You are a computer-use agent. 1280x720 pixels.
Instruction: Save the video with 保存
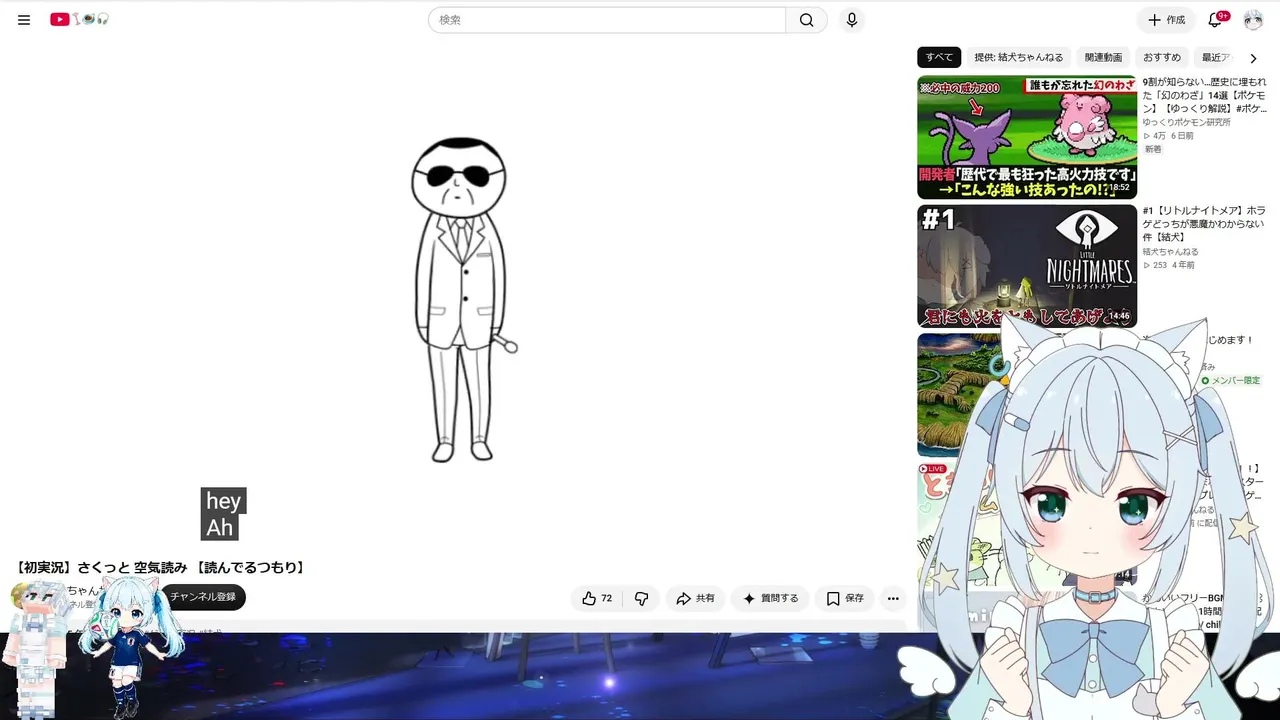coord(845,598)
